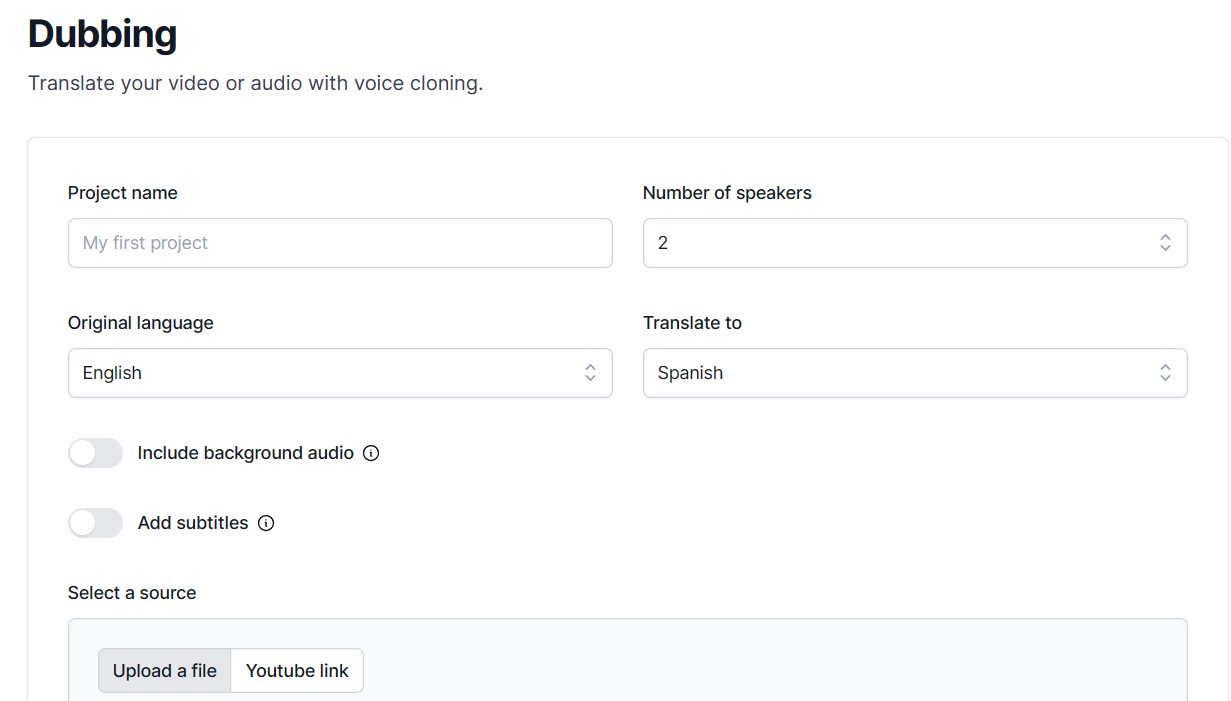Switch to the Youtube link tab

(x=297, y=671)
